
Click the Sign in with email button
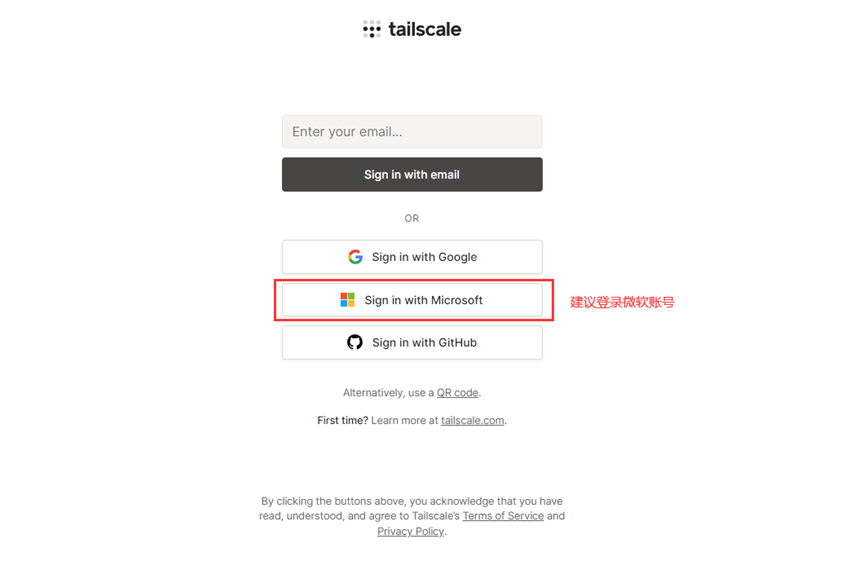click(412, 174)
